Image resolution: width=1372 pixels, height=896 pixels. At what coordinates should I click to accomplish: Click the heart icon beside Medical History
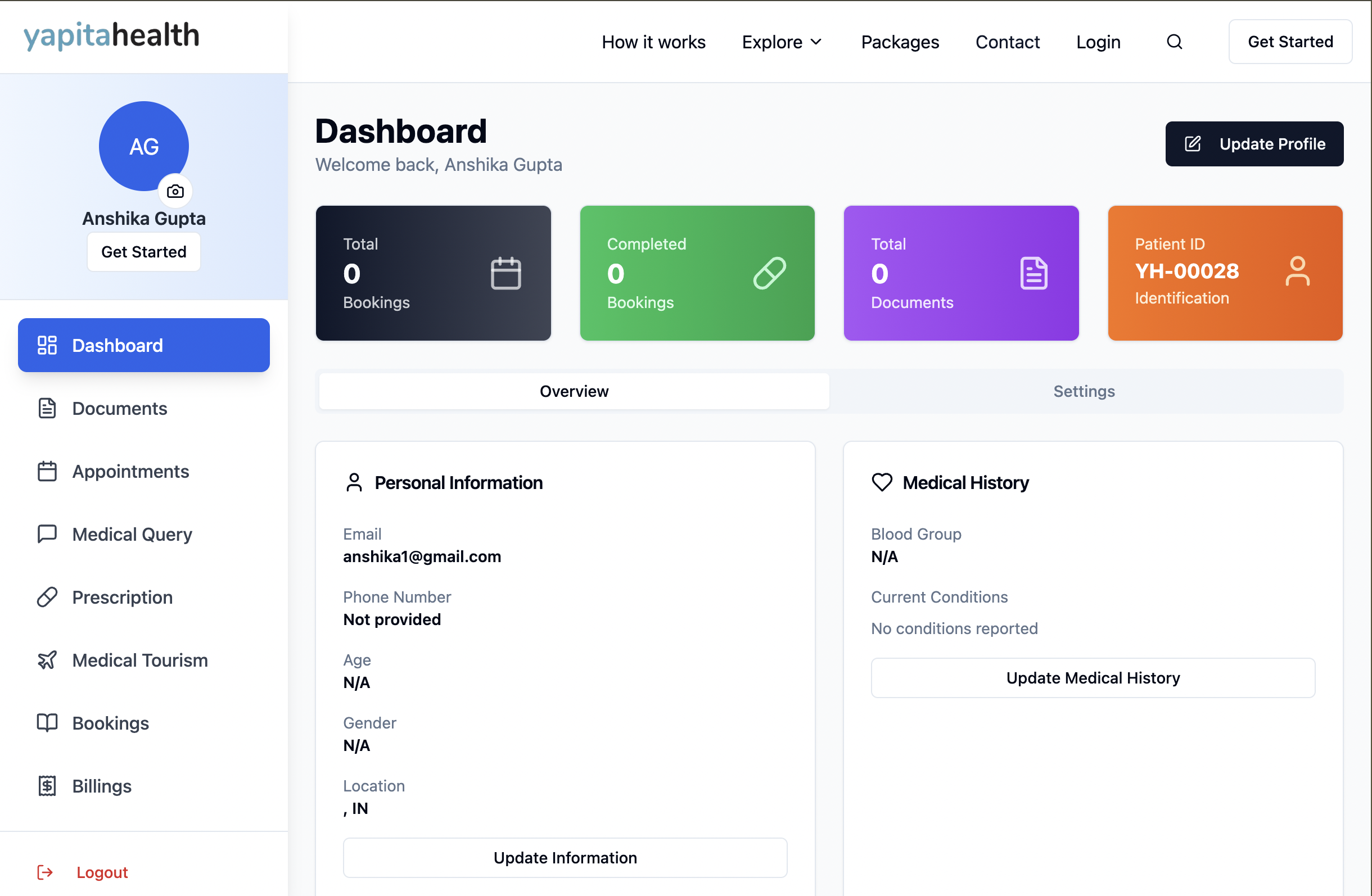coord(882,482)
